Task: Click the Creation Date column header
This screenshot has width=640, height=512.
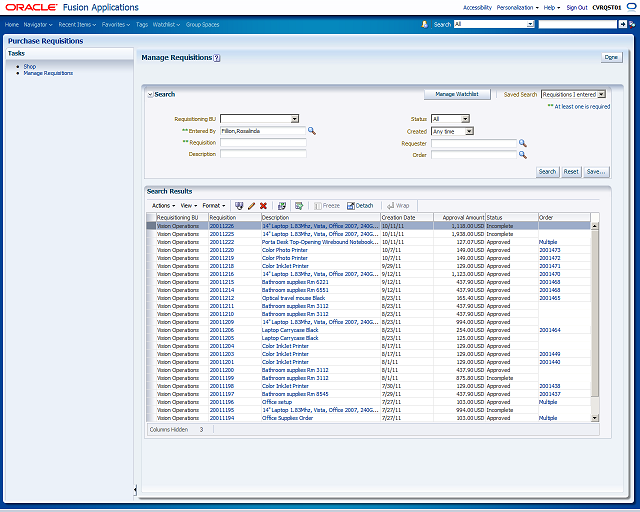Action: (x=407, y=218)
